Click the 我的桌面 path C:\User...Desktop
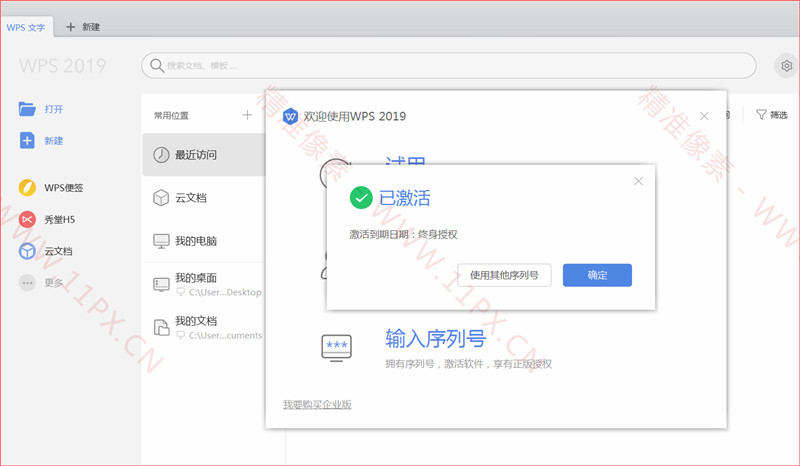 (x=225, y=292)
